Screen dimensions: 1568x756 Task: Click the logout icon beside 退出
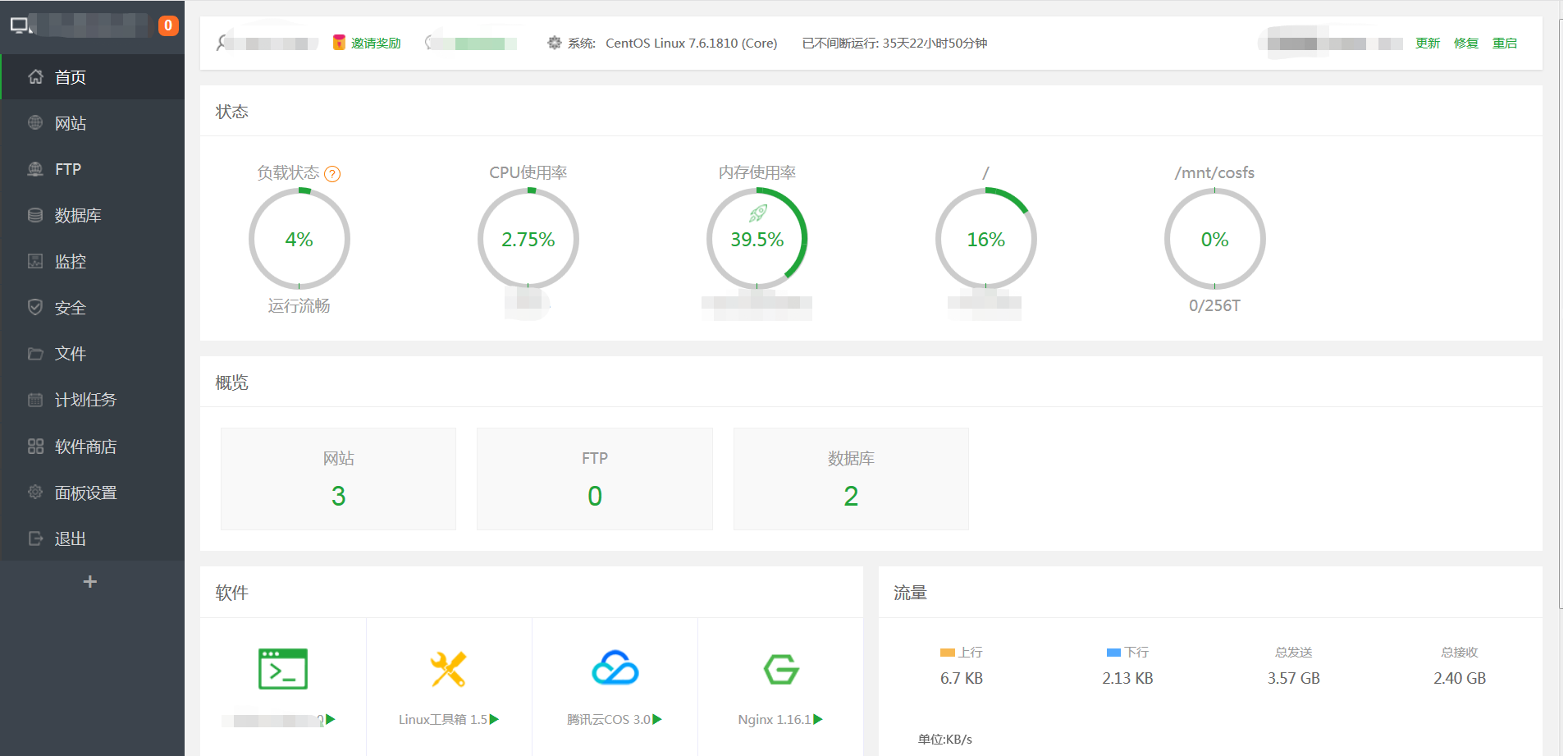coord(35,538)
